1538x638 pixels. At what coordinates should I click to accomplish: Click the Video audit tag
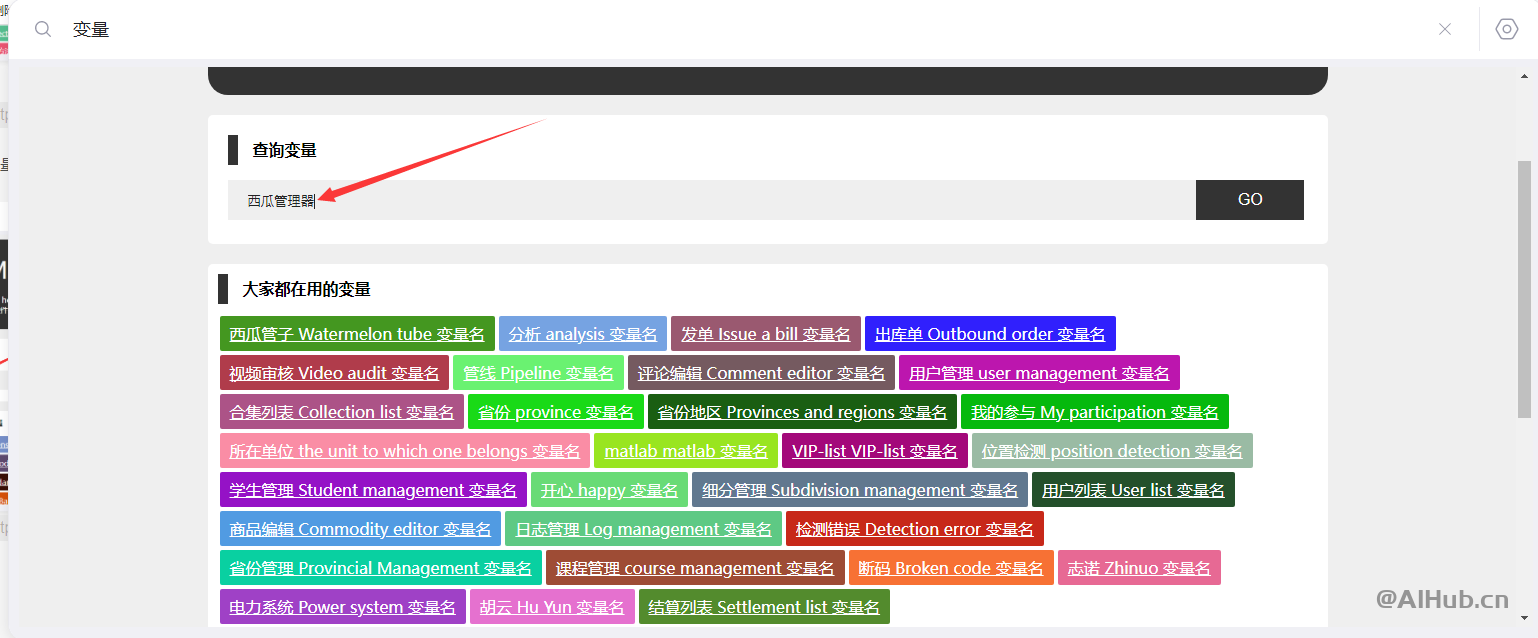coord(334,373)
